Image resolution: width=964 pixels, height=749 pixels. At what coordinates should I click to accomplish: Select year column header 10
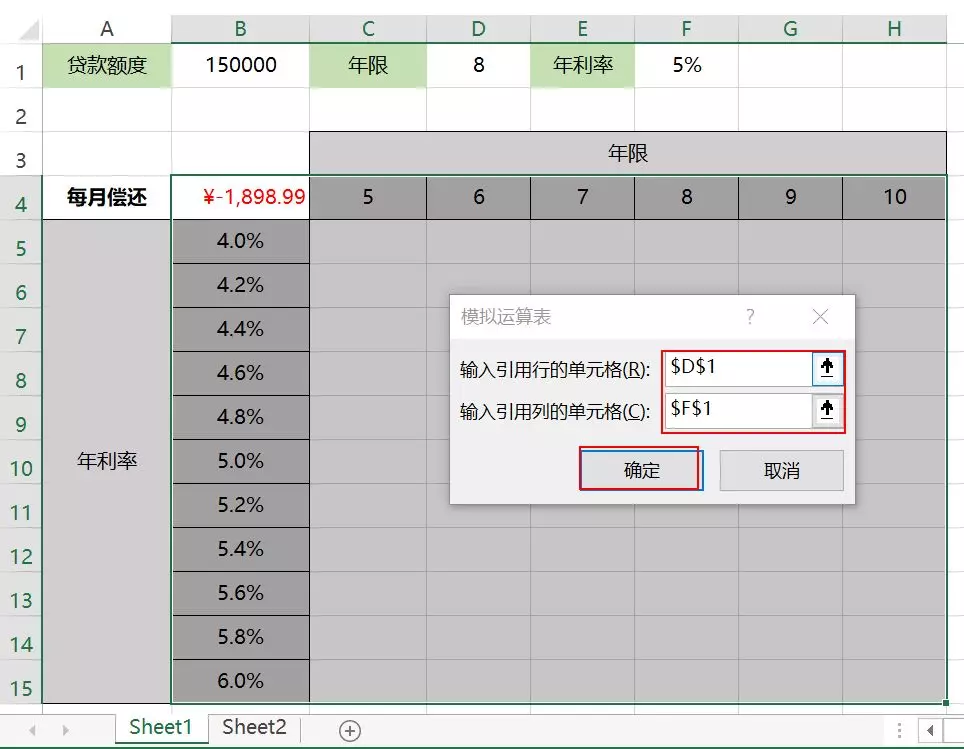(x=895, y=197)
